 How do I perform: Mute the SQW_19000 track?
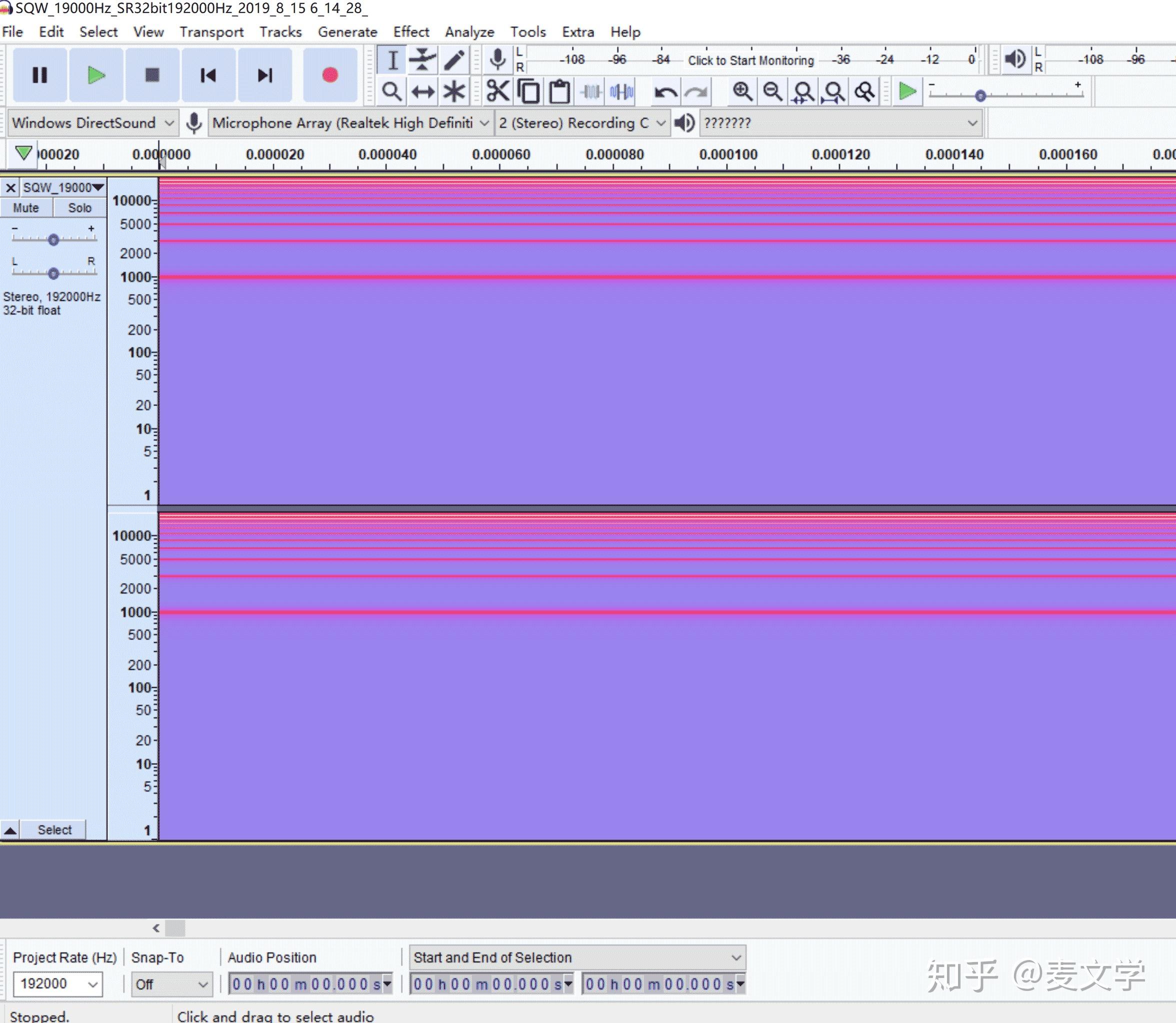click(26, 208)
